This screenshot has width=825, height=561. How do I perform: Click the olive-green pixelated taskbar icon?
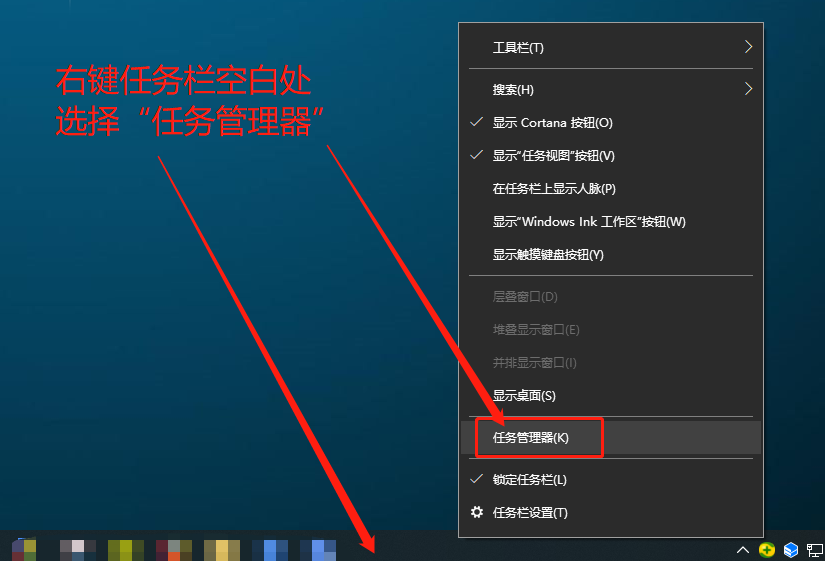(x=120, y=549)
